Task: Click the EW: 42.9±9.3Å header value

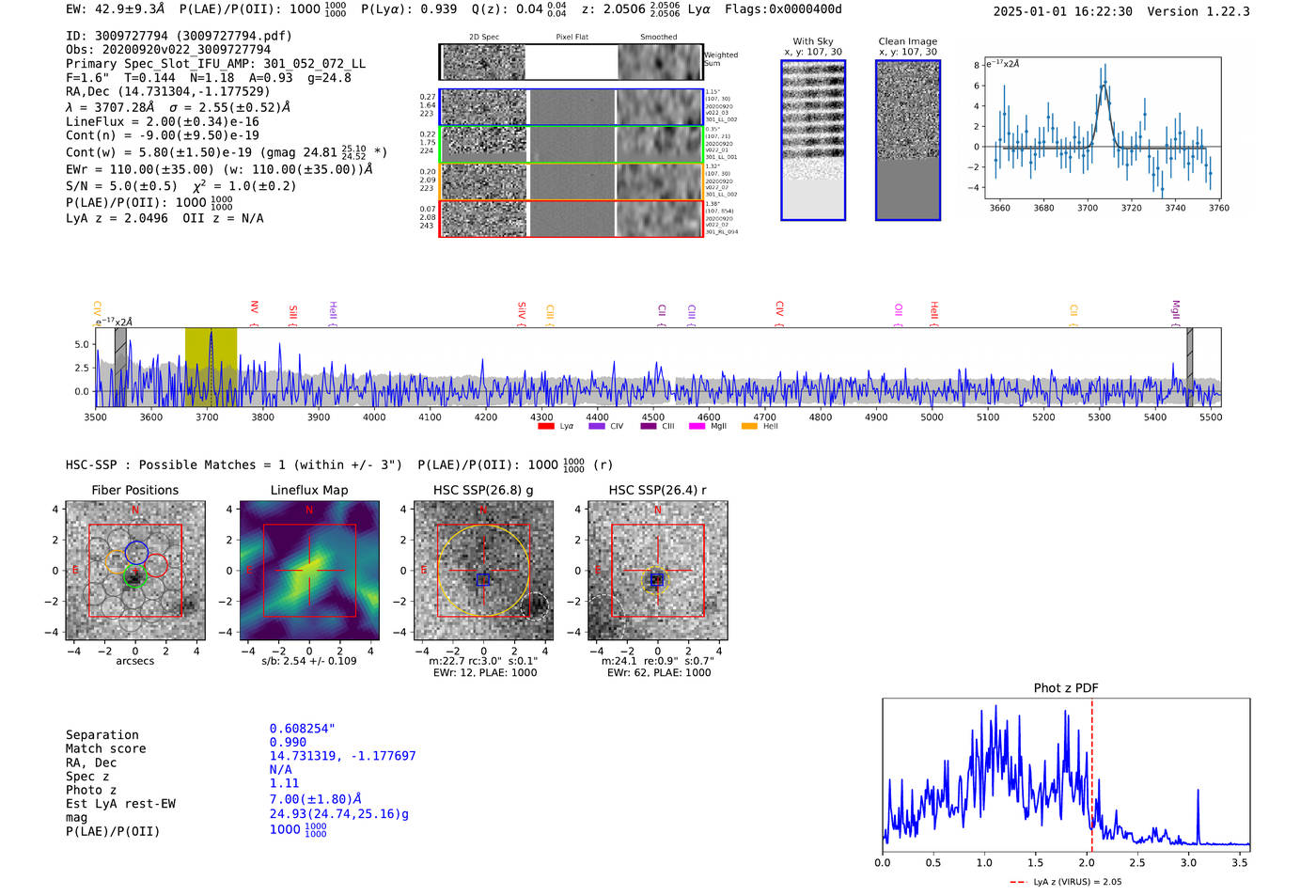Action: (x=115, y=9)
